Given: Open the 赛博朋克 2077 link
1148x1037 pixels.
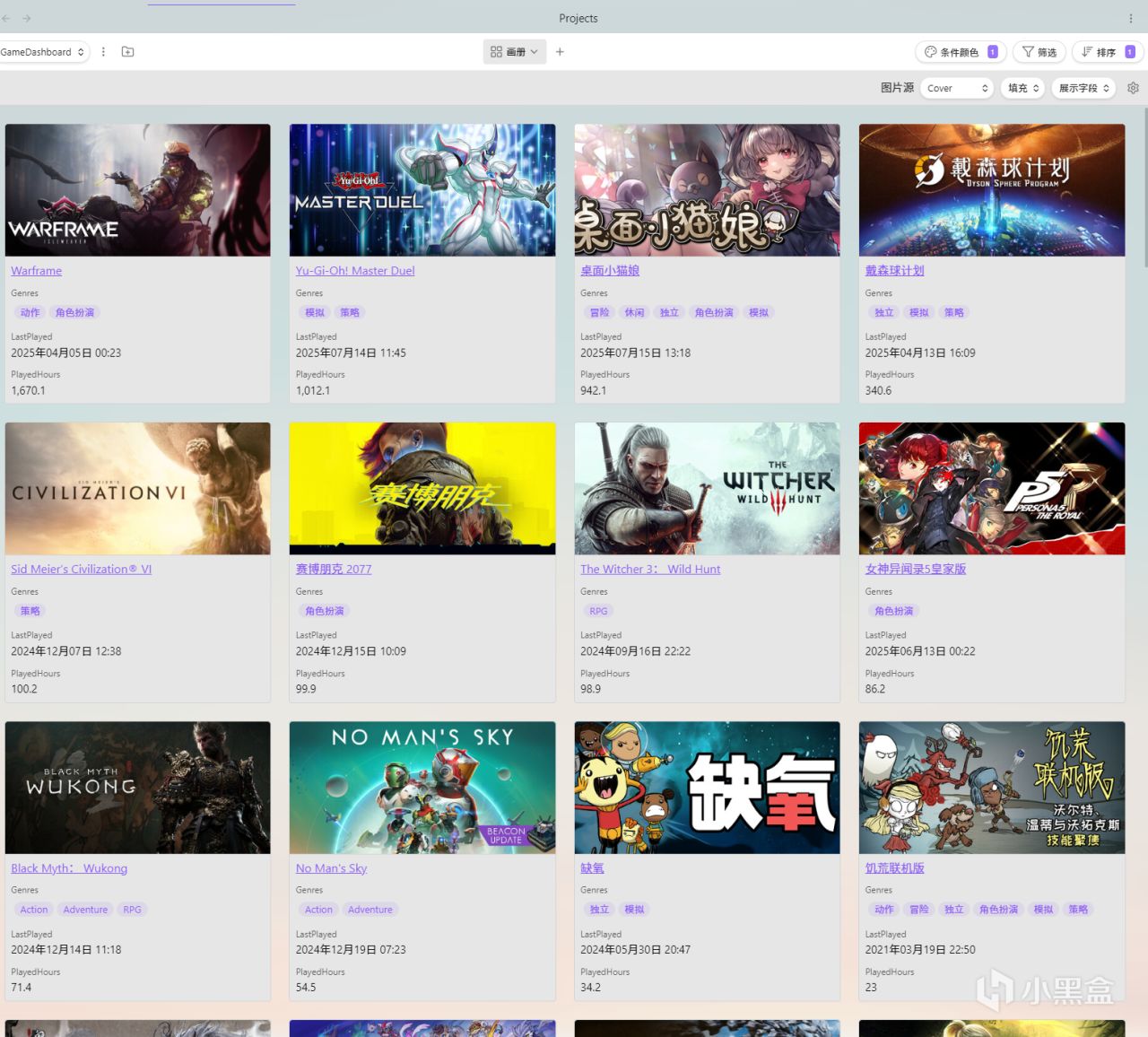Looking at the screenshot, I should (334, 570).
